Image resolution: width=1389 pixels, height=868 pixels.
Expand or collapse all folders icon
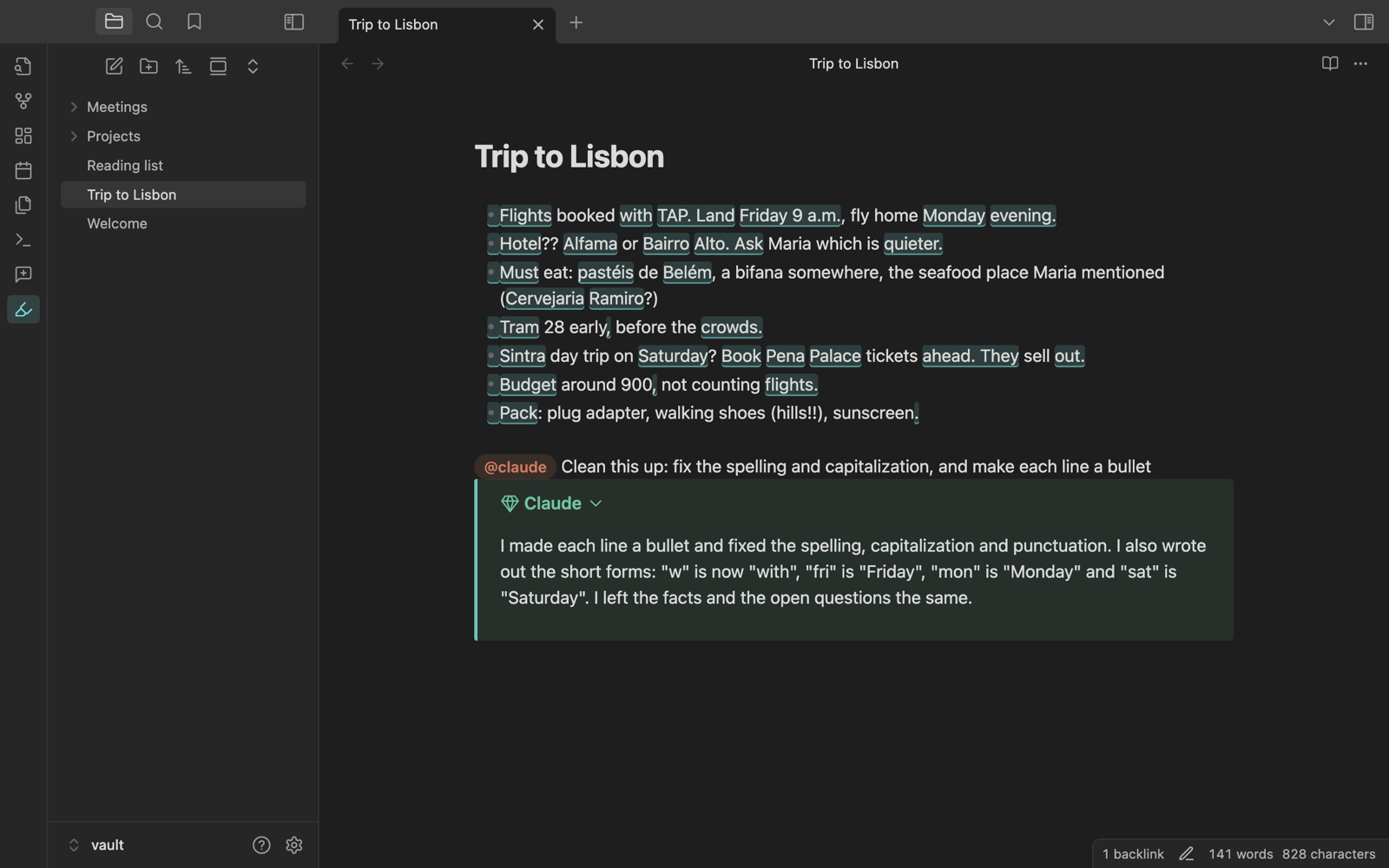click(253, 67)
